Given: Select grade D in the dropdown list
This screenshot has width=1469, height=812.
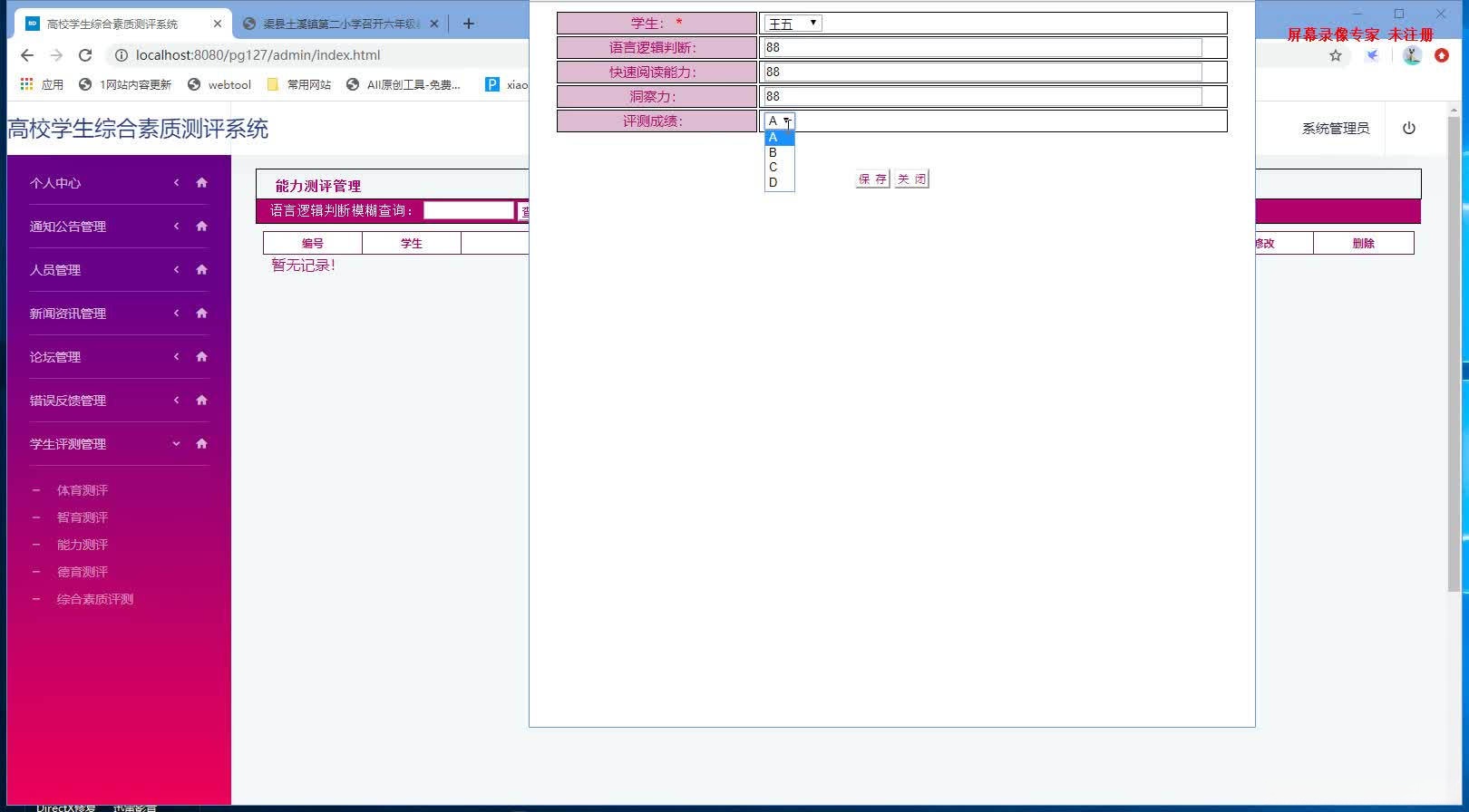Looking at the screenshot, I should (780, 182).
